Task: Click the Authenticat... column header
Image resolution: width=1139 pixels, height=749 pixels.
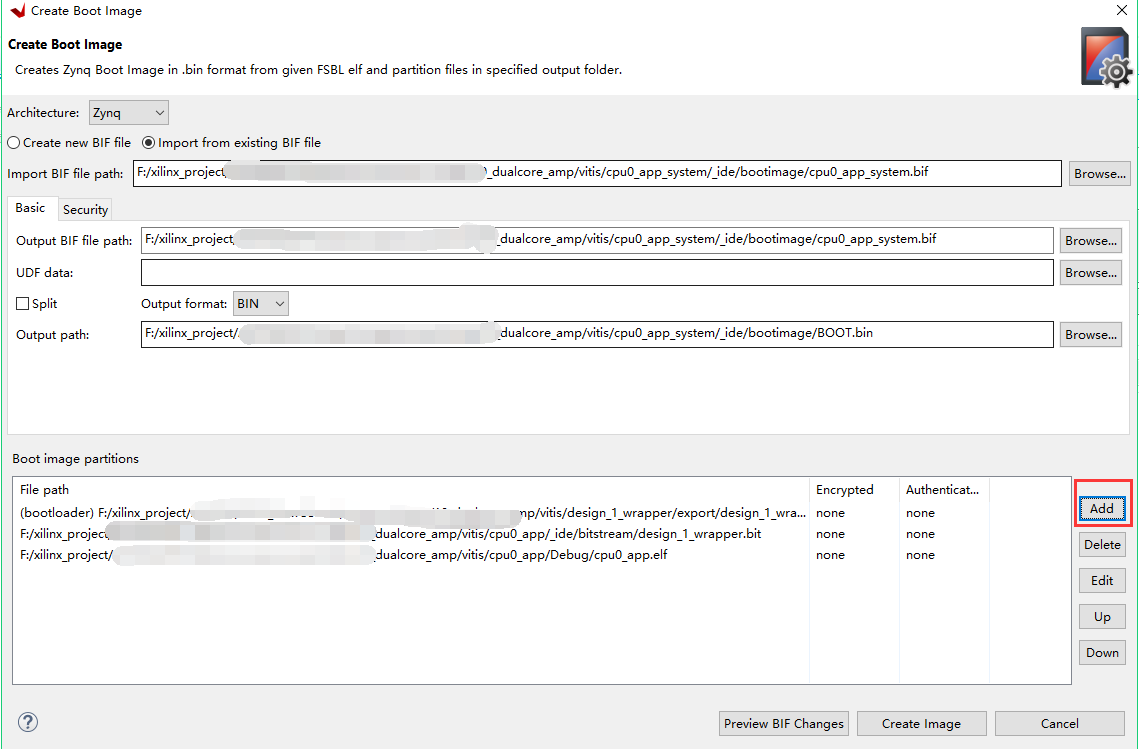Action: 944,490
